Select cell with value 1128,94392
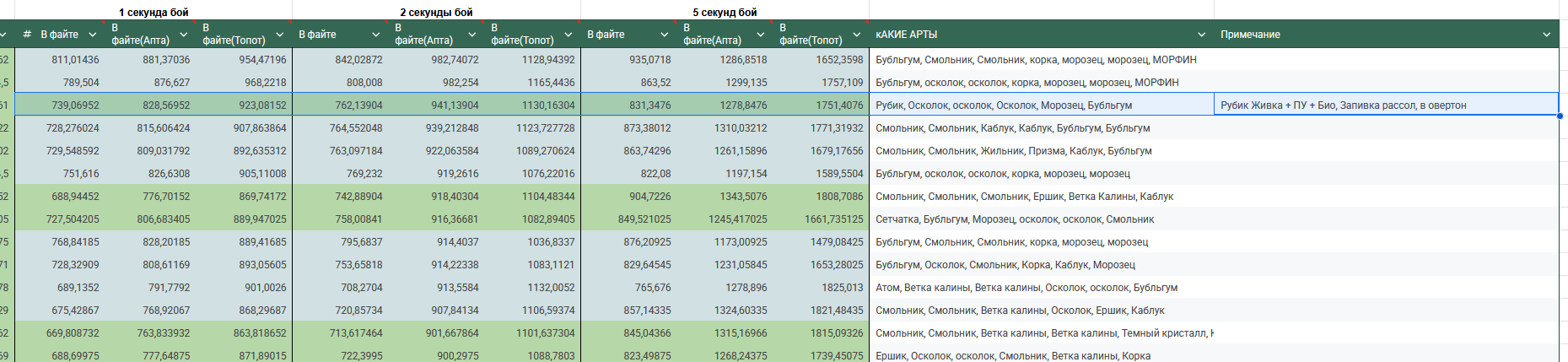The height and width of the screenshot is (362, 1568). click(532, 60)
